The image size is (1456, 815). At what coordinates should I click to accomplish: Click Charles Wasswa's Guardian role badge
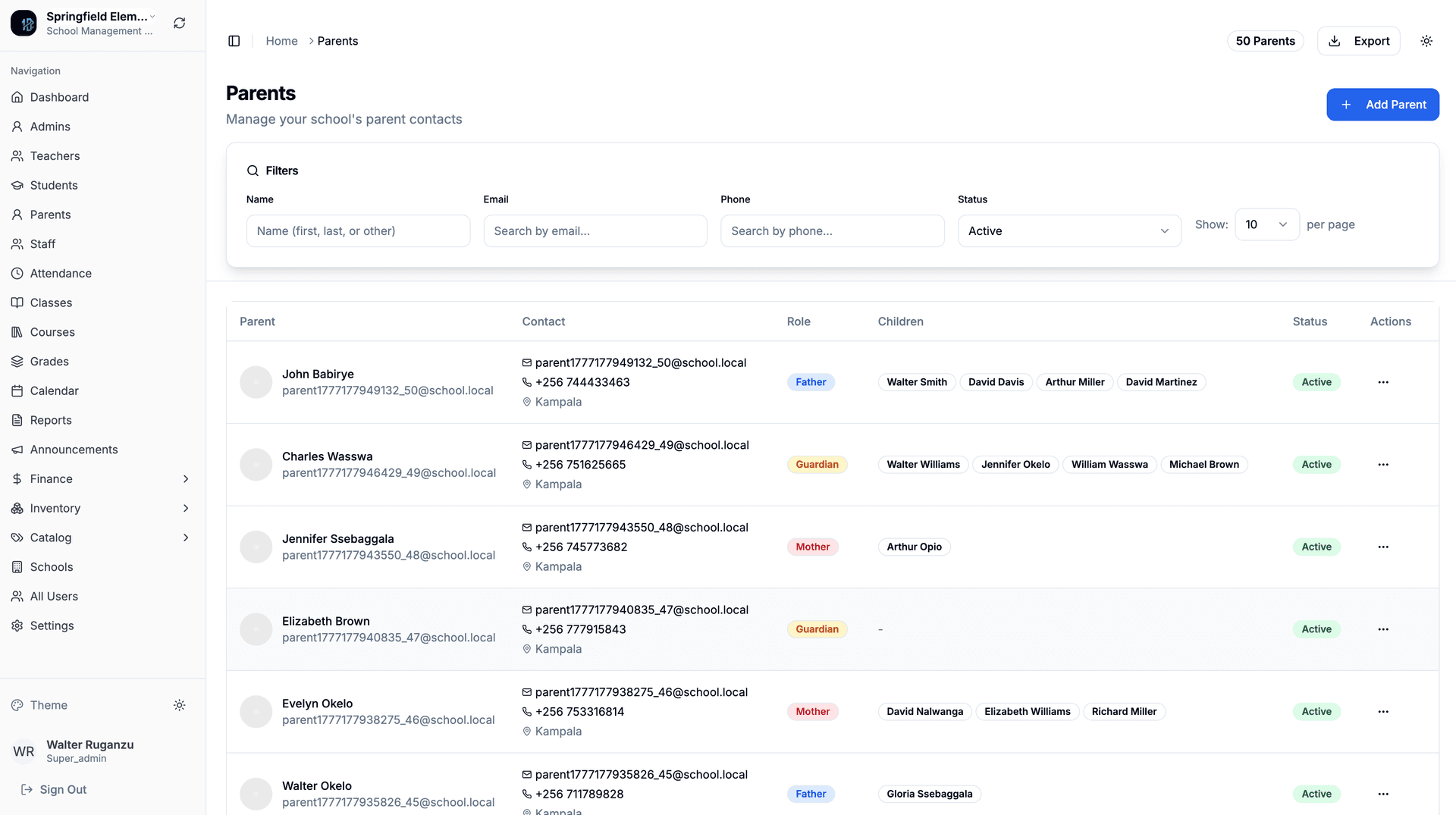[x=817, y=465]
